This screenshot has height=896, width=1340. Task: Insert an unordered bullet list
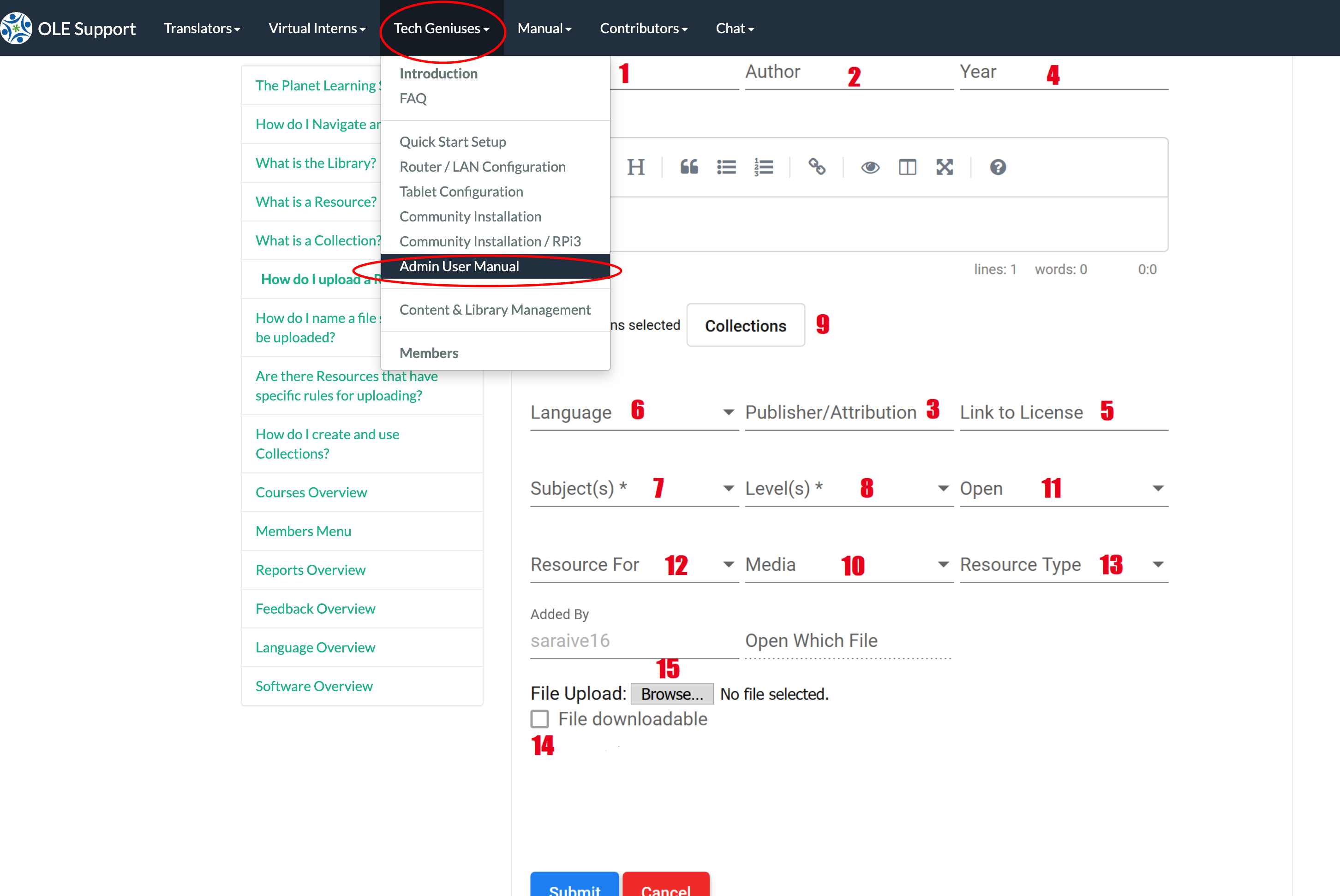click(726, 167)
